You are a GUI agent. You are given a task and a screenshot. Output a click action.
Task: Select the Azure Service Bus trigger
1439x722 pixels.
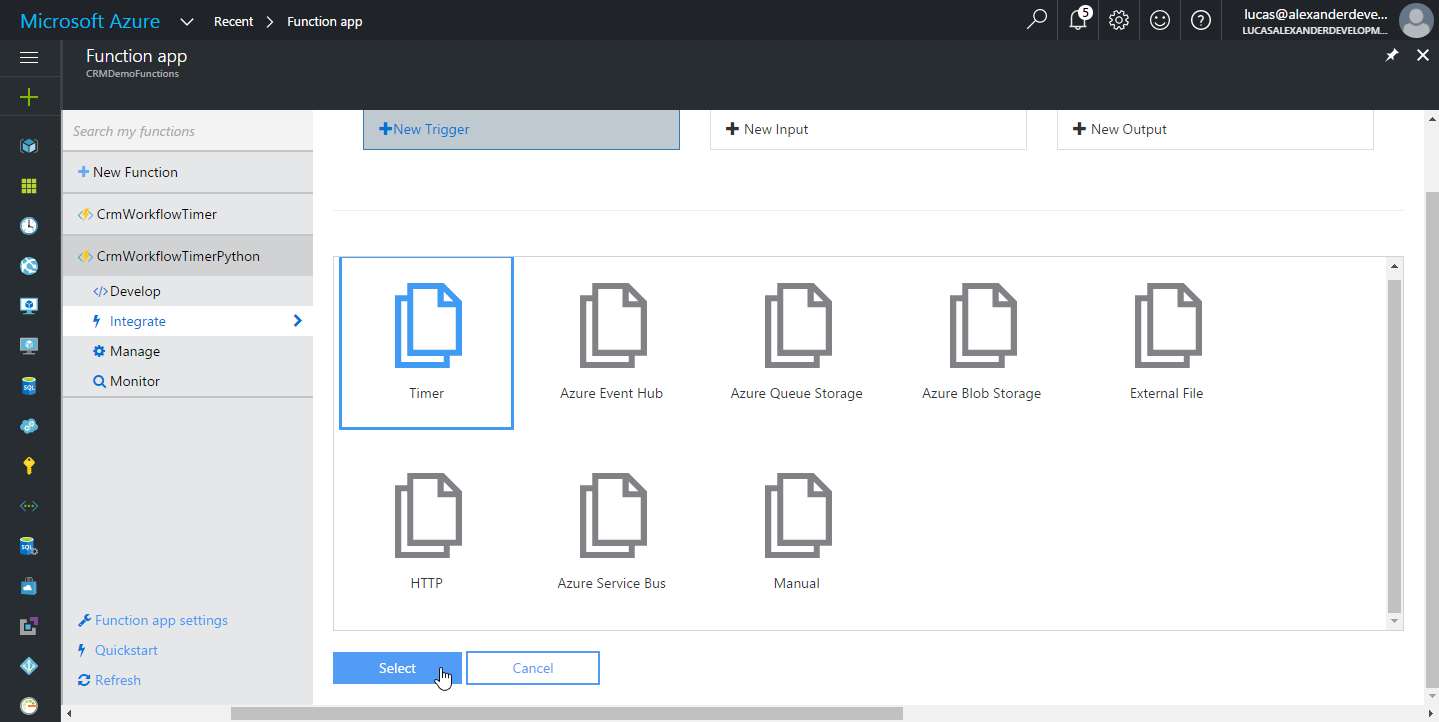(612, 516)
